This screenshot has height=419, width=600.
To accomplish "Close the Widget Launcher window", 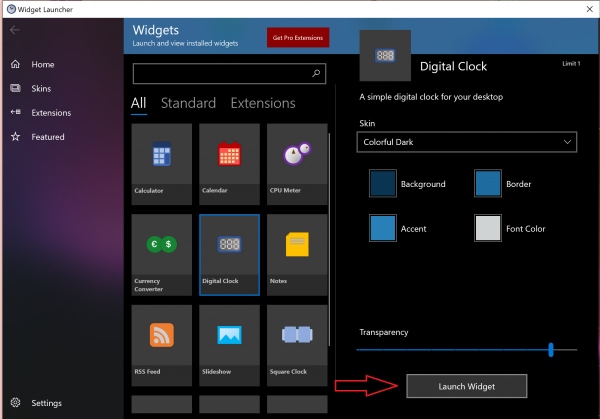I will (x=590, y=9).
